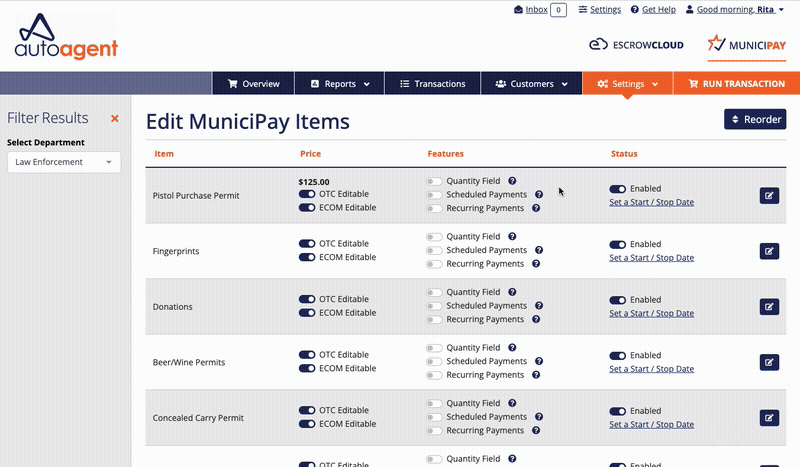Show help for Pistol Permit Scheduled Payments

(539, 194)
